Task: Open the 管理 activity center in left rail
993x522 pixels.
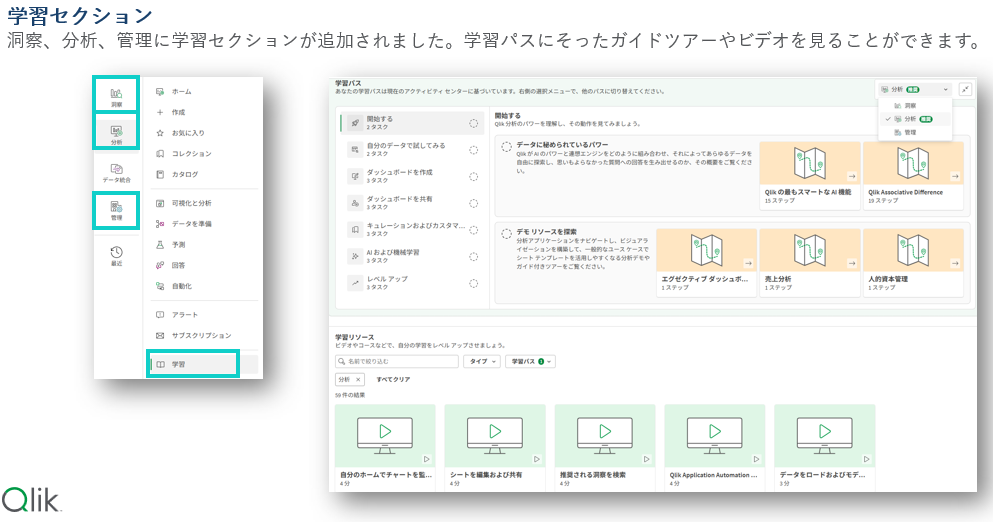Action: click(117, 210)
